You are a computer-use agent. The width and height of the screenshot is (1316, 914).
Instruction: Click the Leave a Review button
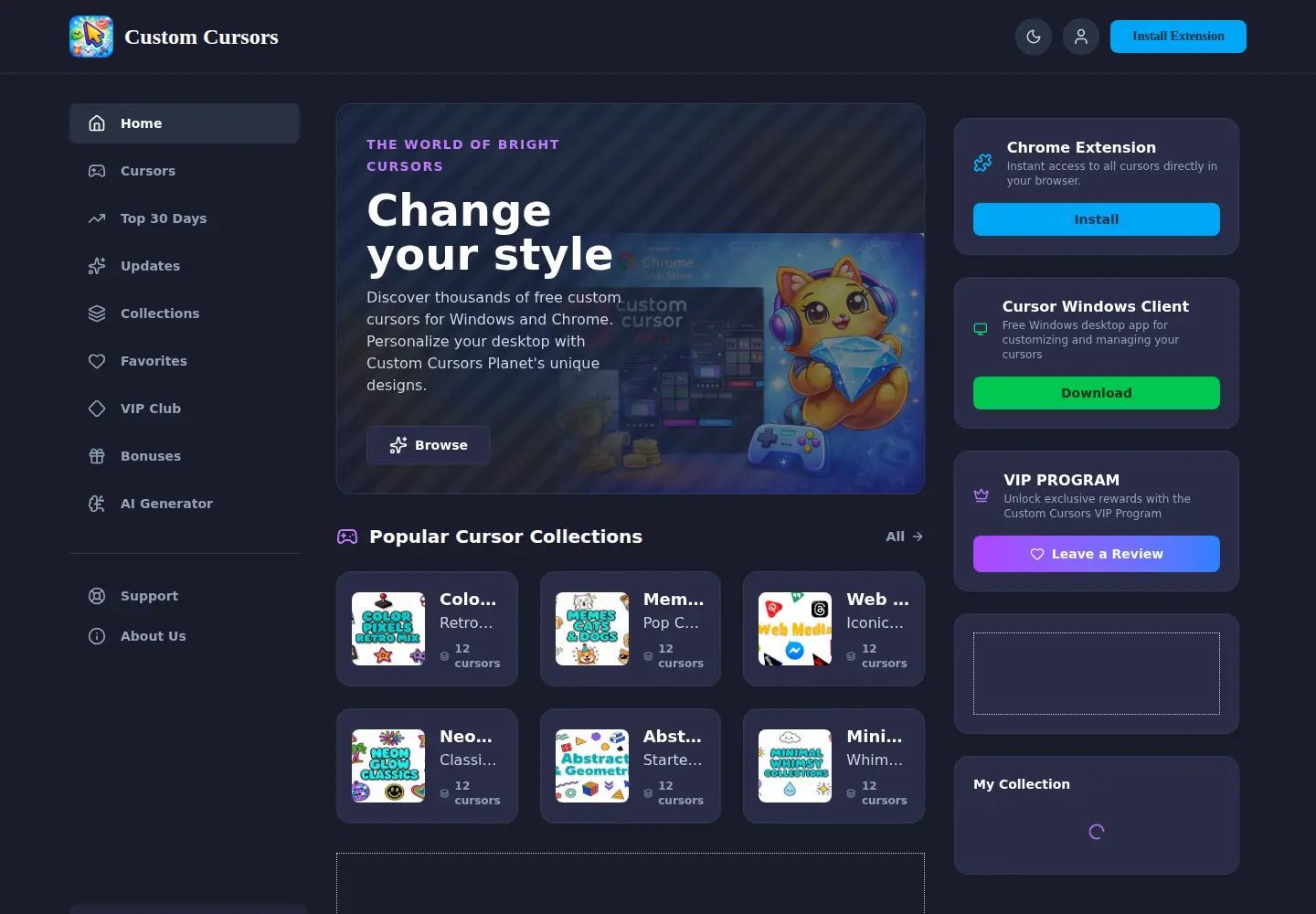coord(1097,554)
